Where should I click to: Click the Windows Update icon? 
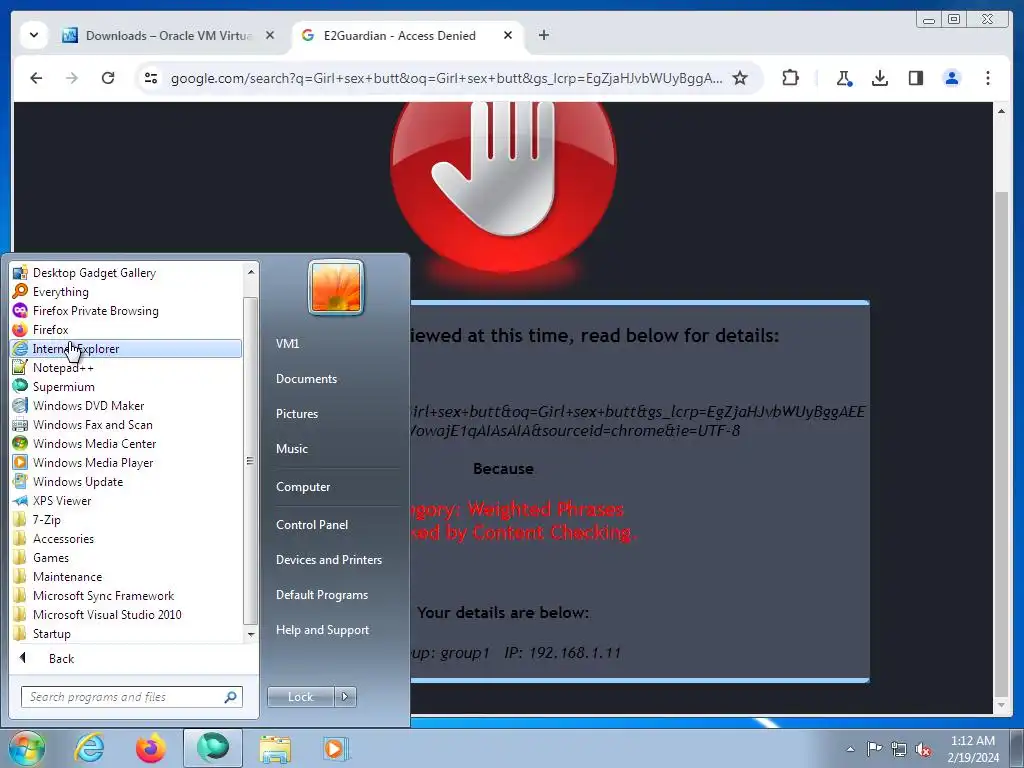20,481
